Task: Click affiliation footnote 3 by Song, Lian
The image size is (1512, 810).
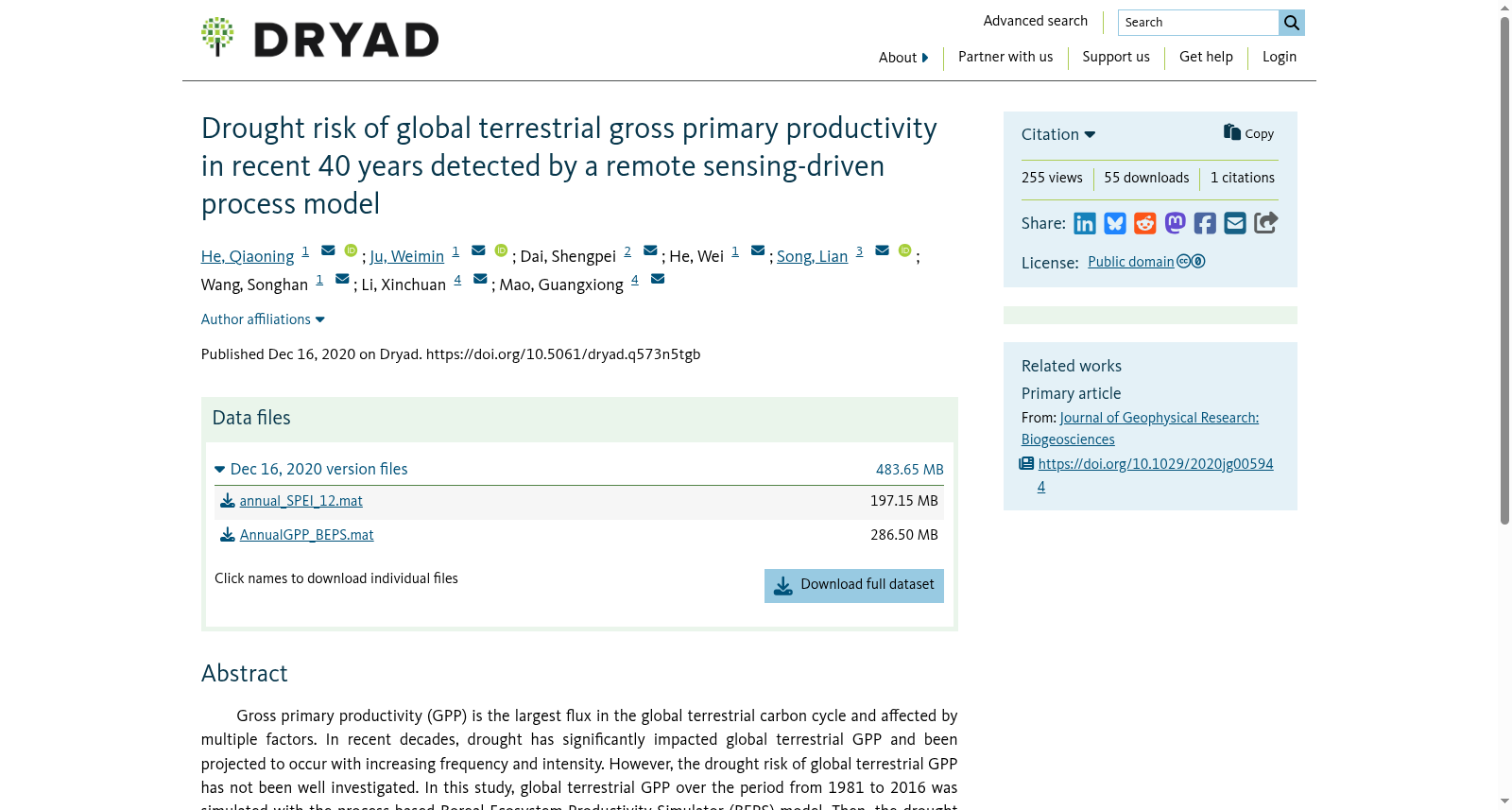Action: click(859, 251)
